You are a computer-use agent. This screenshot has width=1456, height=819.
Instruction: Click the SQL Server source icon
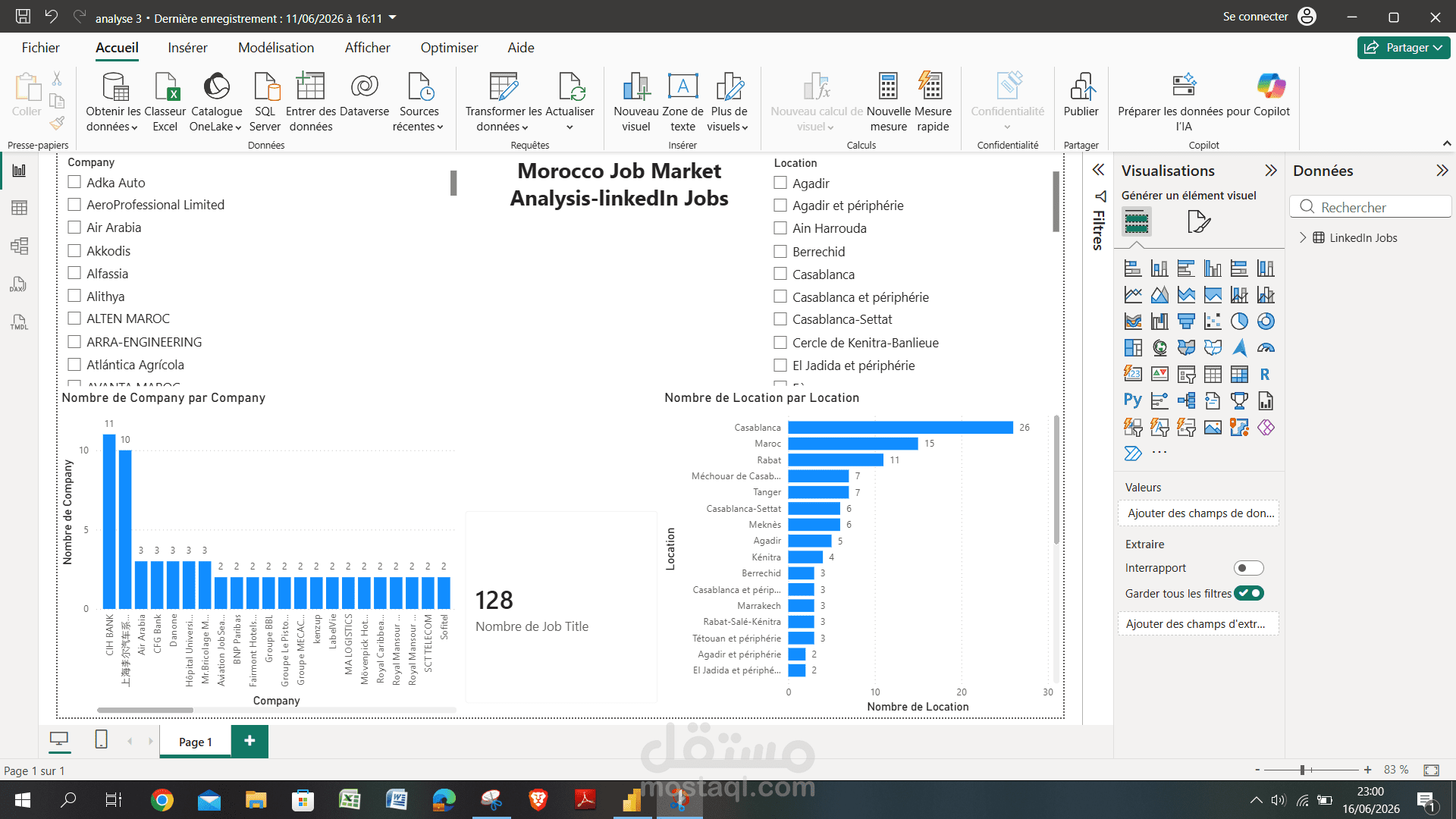click(x=265, y=102)
